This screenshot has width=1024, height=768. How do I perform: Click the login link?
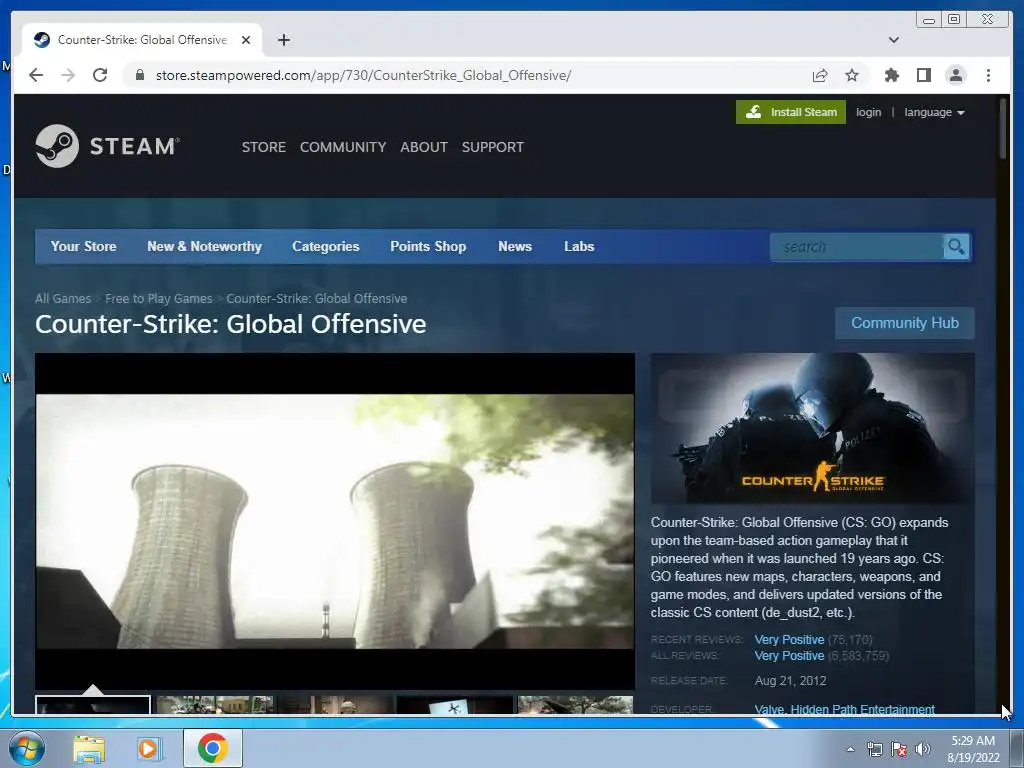[x=869, y=112]
